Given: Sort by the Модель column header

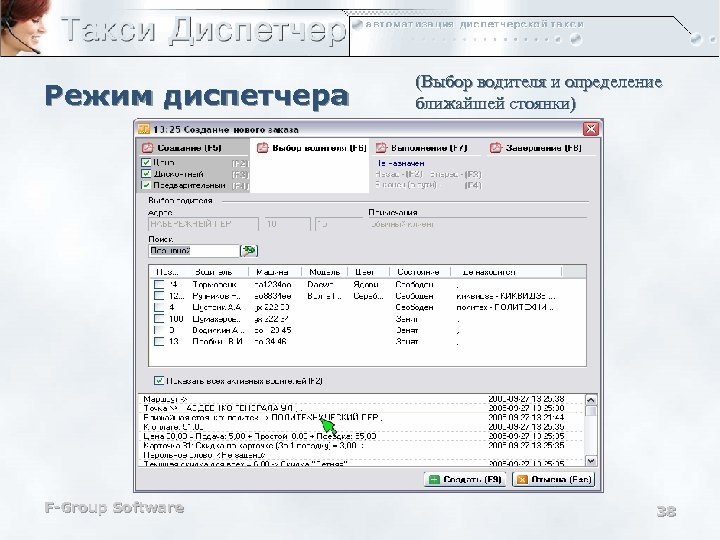Looking at the screenshot, I should click(x=324, y=272).
